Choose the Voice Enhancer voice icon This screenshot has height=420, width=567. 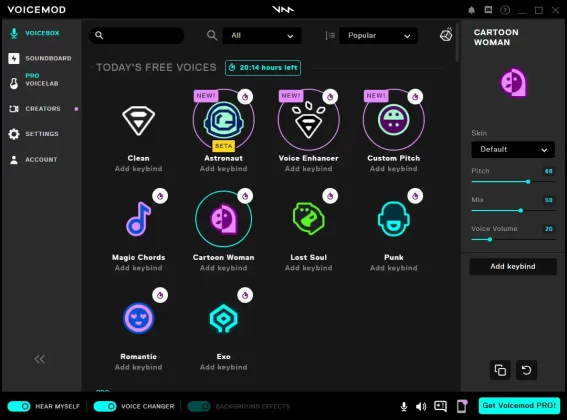click(308, 120)
